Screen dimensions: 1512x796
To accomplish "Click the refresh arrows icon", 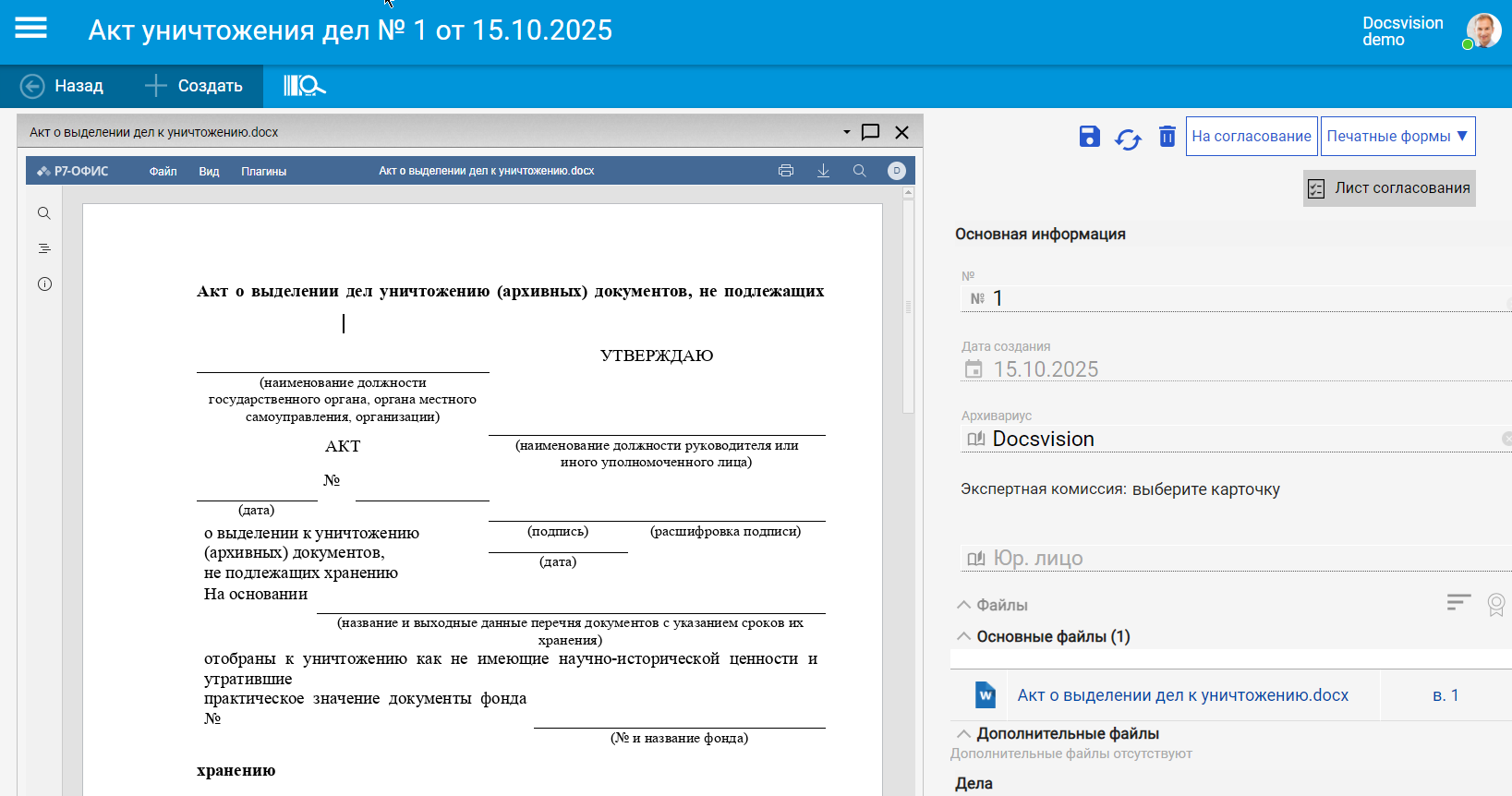I will [1128, 139].
